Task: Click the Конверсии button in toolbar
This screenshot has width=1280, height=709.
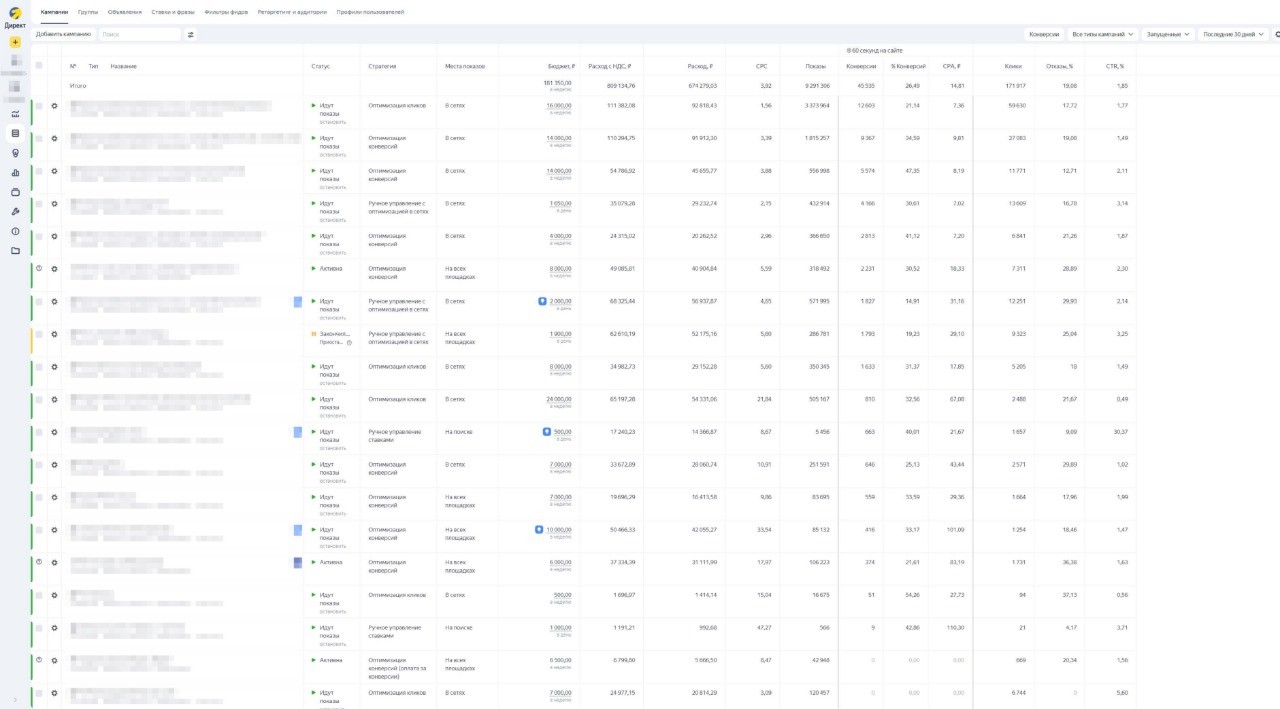Action: coord(1044,34)
